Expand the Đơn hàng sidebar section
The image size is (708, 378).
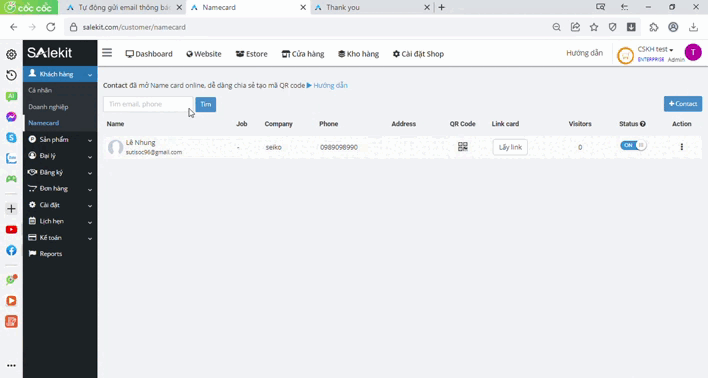[x=60, y=188]
